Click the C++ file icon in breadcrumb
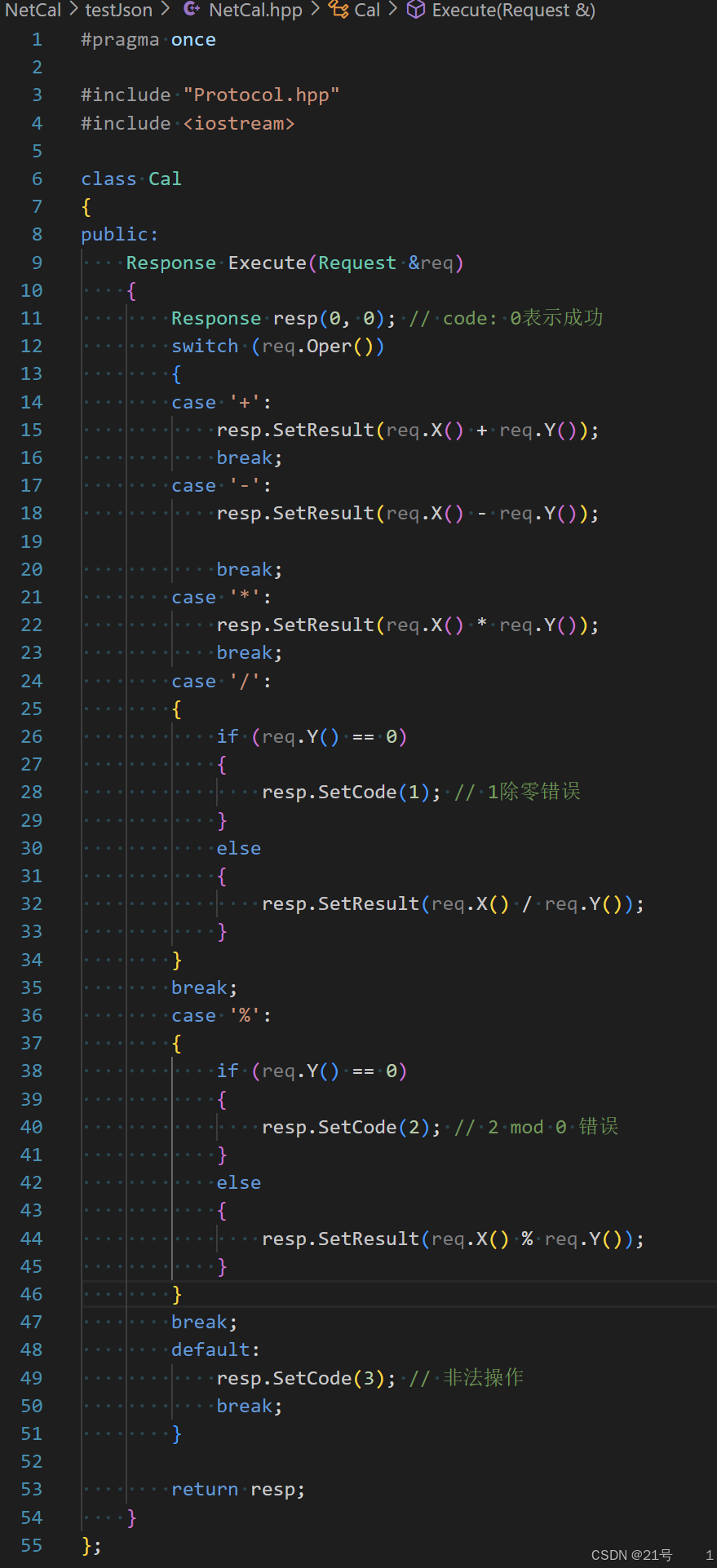Viewport: 717px width, 1568px height. tap(192, 10)
